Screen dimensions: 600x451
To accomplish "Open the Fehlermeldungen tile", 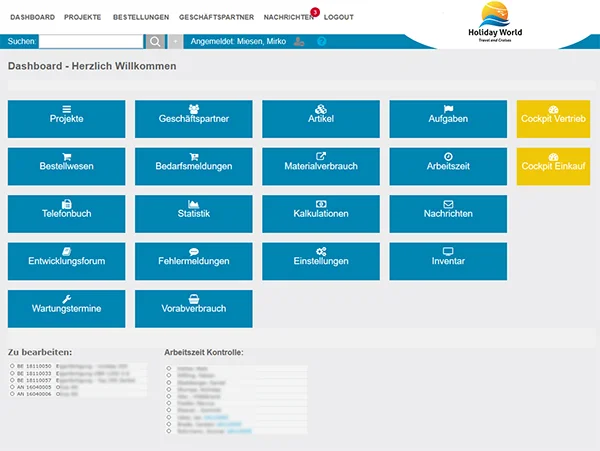I will (194, 261).
